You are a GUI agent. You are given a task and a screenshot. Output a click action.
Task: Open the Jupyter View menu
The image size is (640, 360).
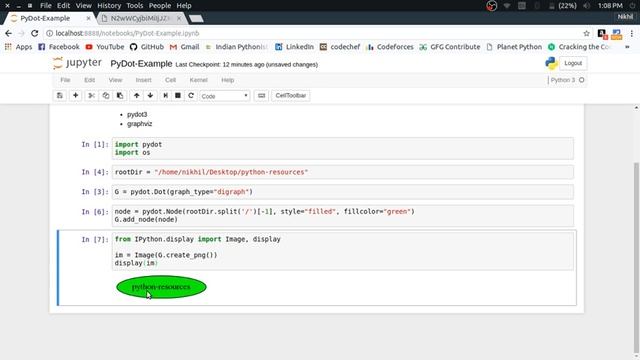[x=115, y=80]
